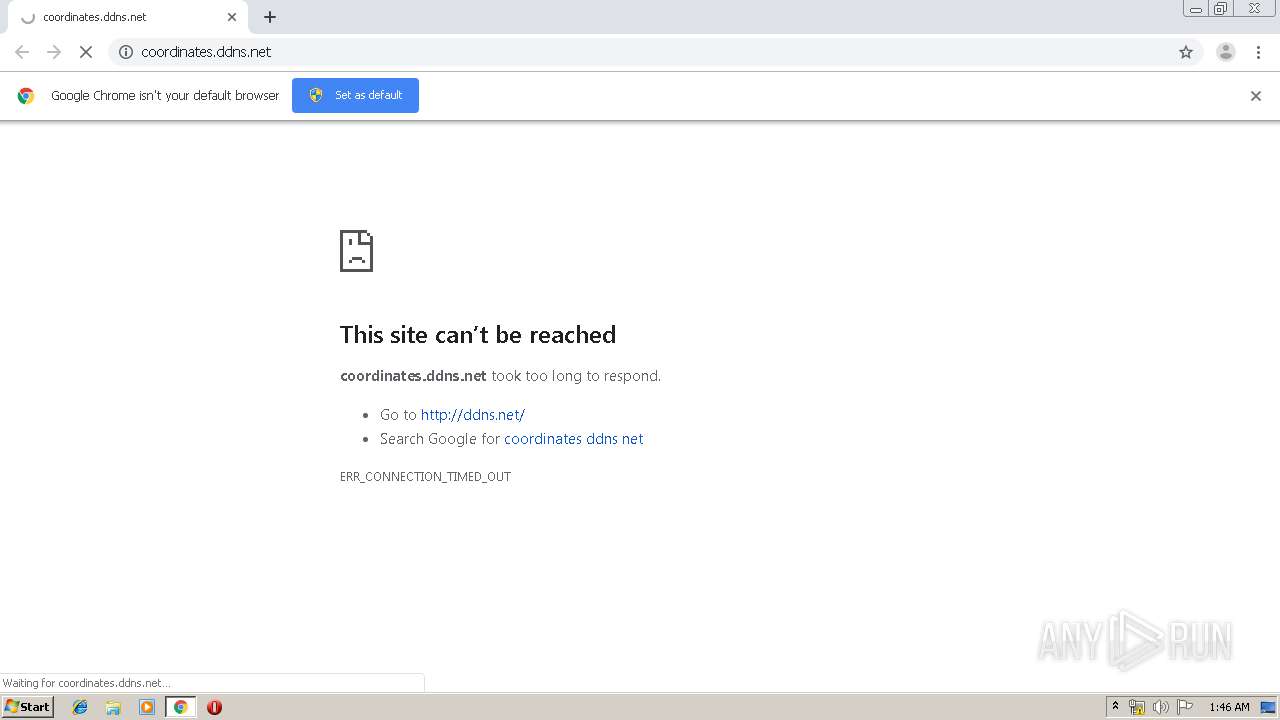Viewport: 1280px width, 720px height.
Task: Click the forward navigation arrow
Action: [54, 52]
